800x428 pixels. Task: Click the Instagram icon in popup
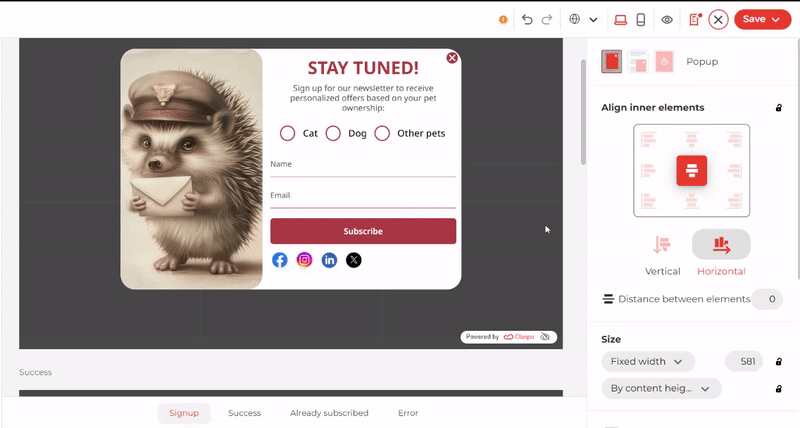coord(304,260)
